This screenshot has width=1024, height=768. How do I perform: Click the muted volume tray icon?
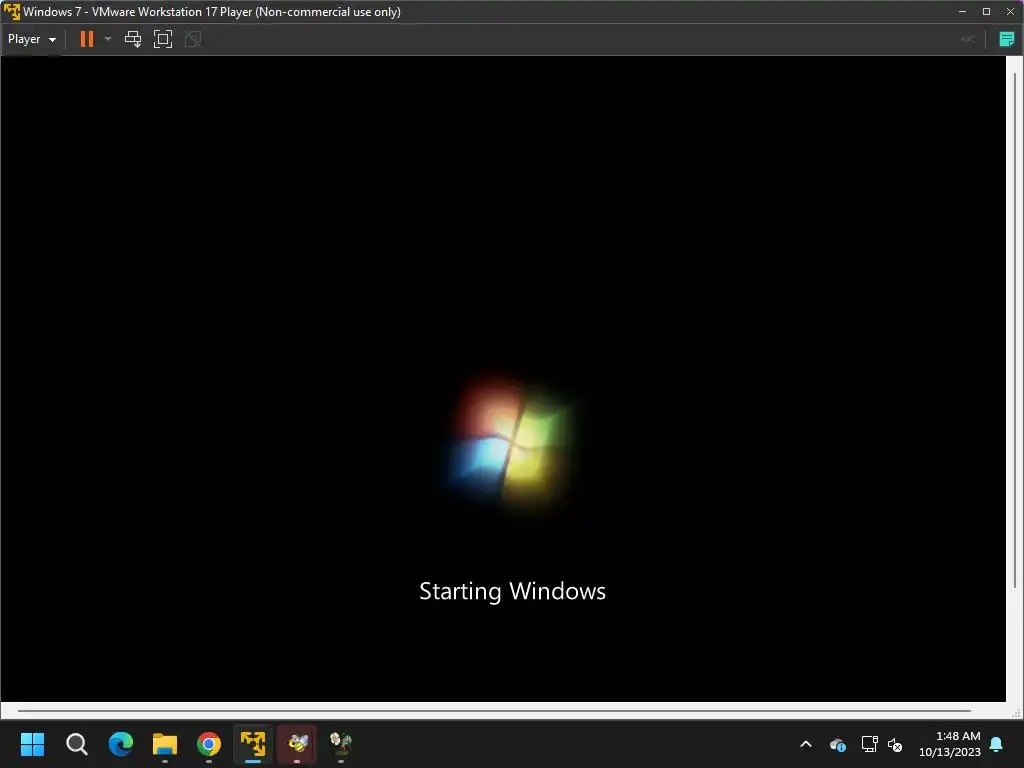(x=895, y=744)
